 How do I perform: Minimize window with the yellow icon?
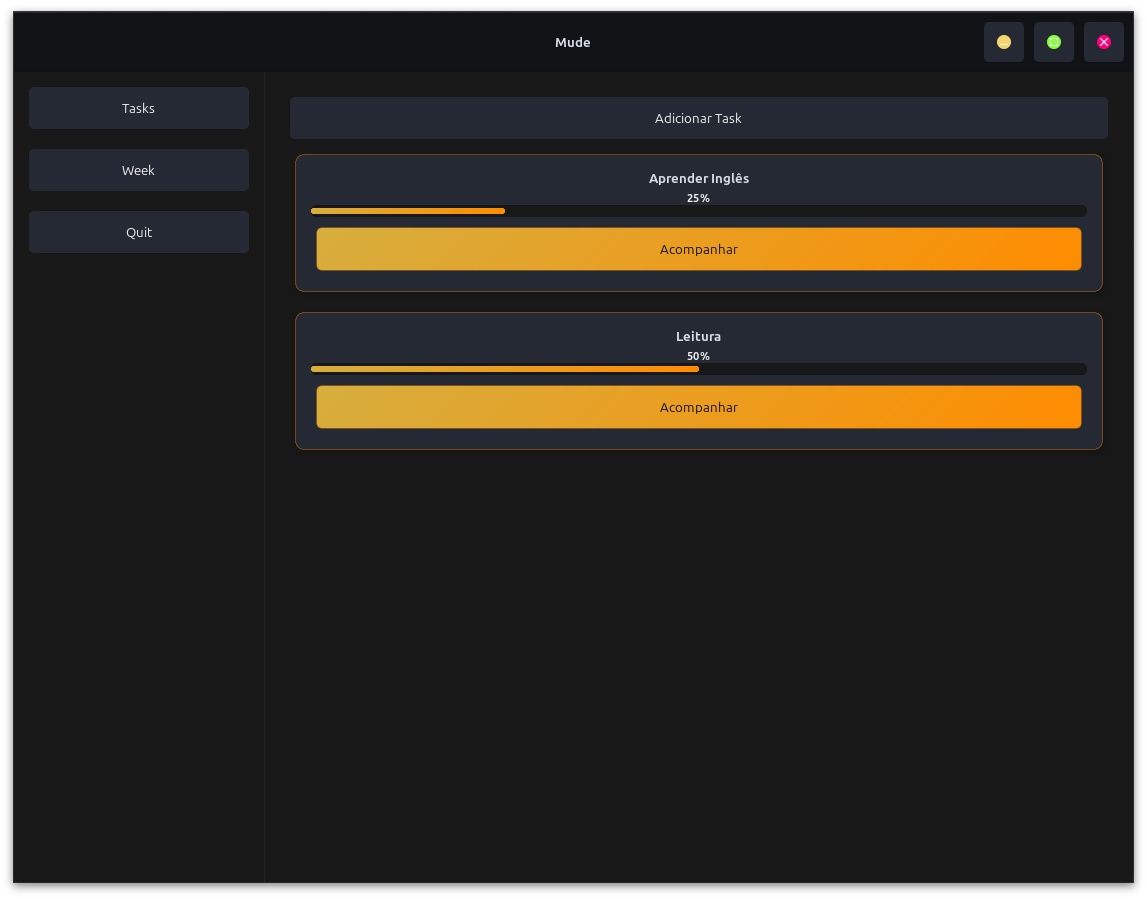pyautogui.click(x=1004, y=42)
